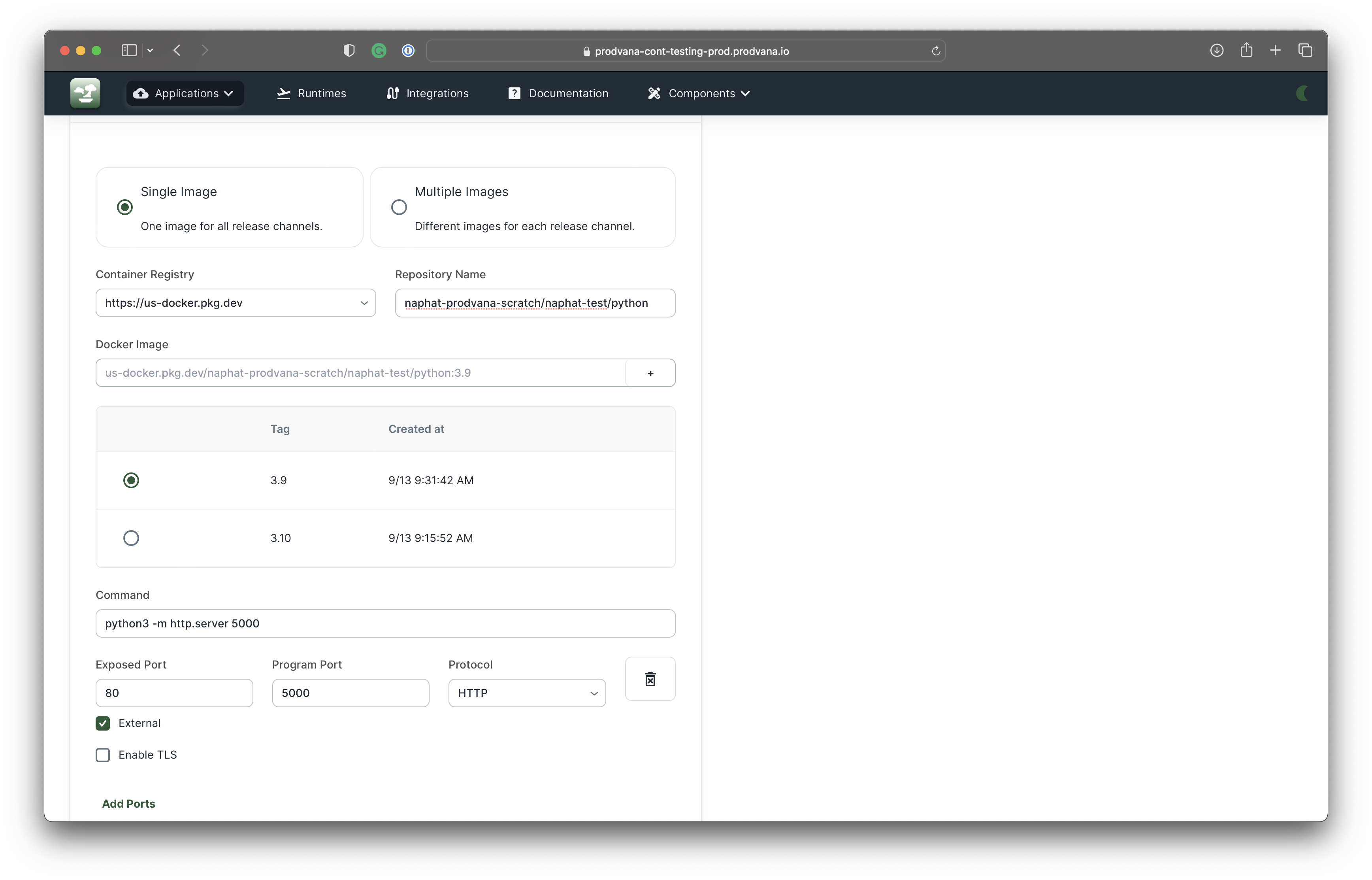Toggle dark mode moon icon

pyautogui.click(x=1302, y=93)
